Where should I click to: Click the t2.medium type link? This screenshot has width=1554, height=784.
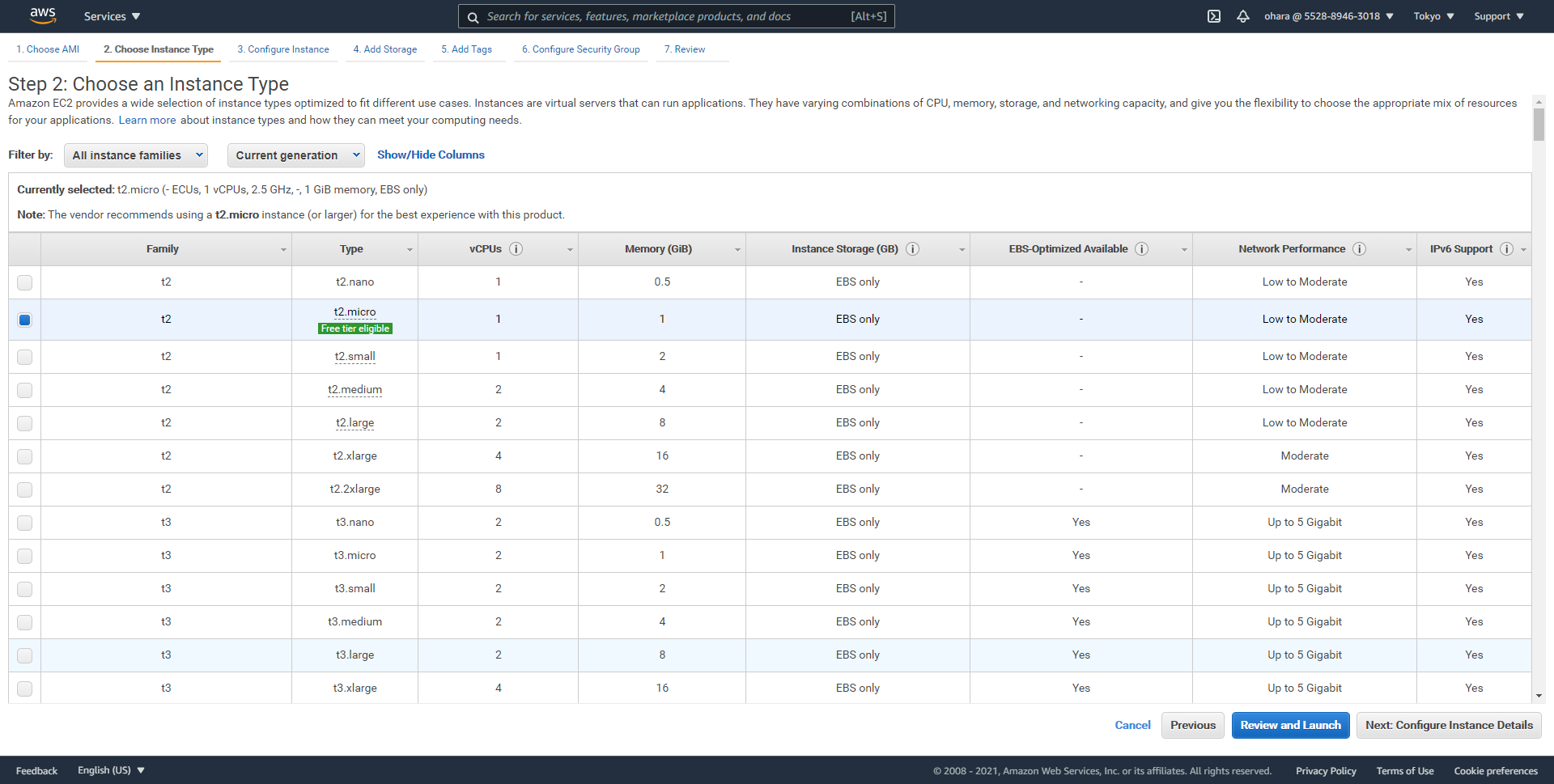355,389
